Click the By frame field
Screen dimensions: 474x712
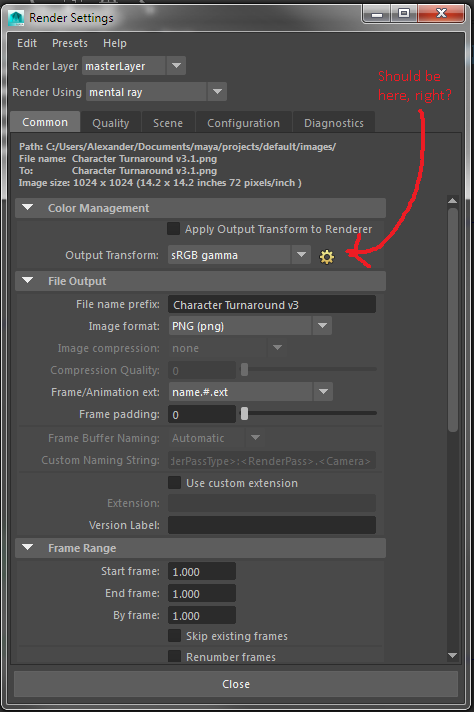(202, 615)
